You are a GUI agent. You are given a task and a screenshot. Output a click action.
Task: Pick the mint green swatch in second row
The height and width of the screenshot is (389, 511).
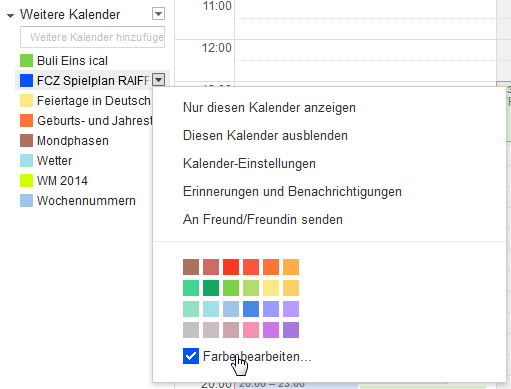(x=191, y=288)
